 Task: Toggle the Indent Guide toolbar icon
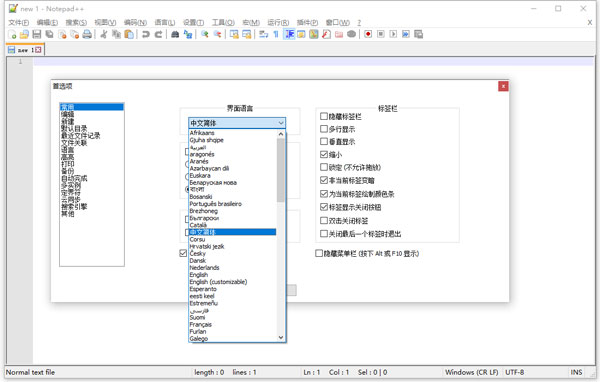289,34
